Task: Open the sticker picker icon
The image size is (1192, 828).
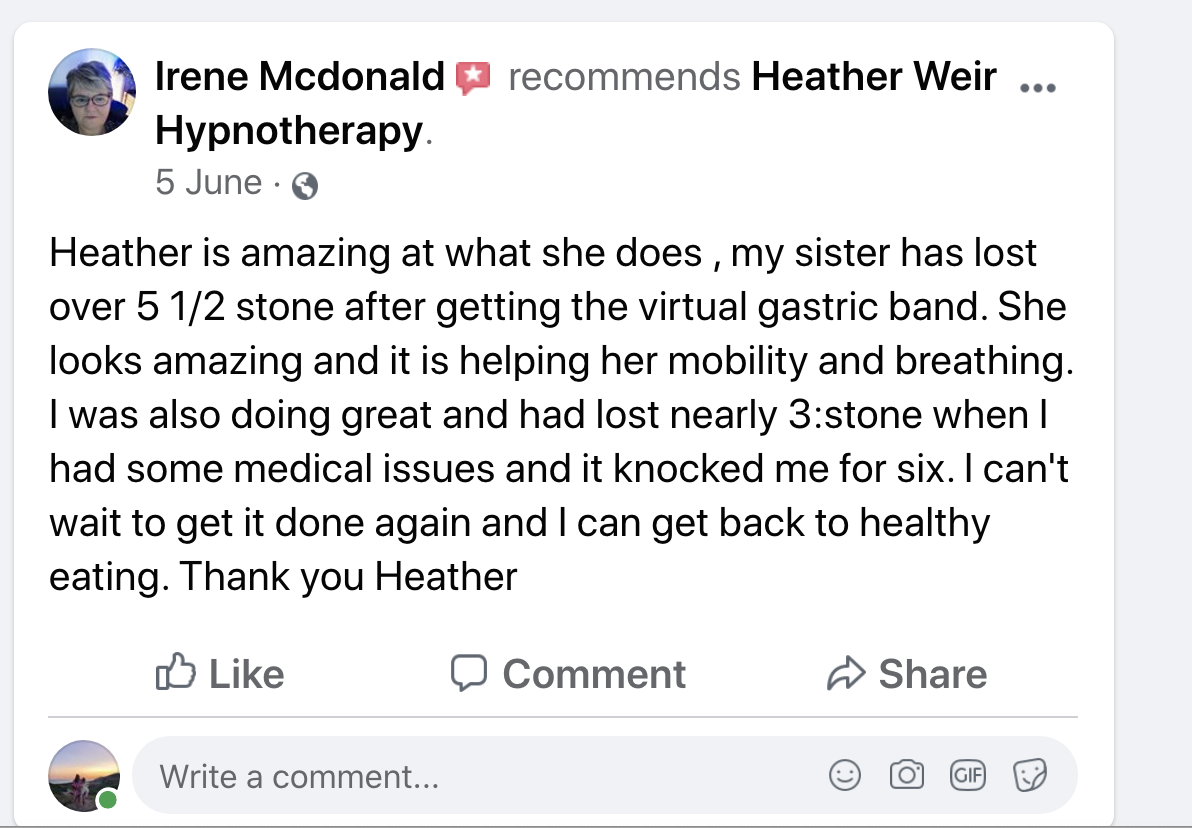Action: click(x=1029, y=775)
